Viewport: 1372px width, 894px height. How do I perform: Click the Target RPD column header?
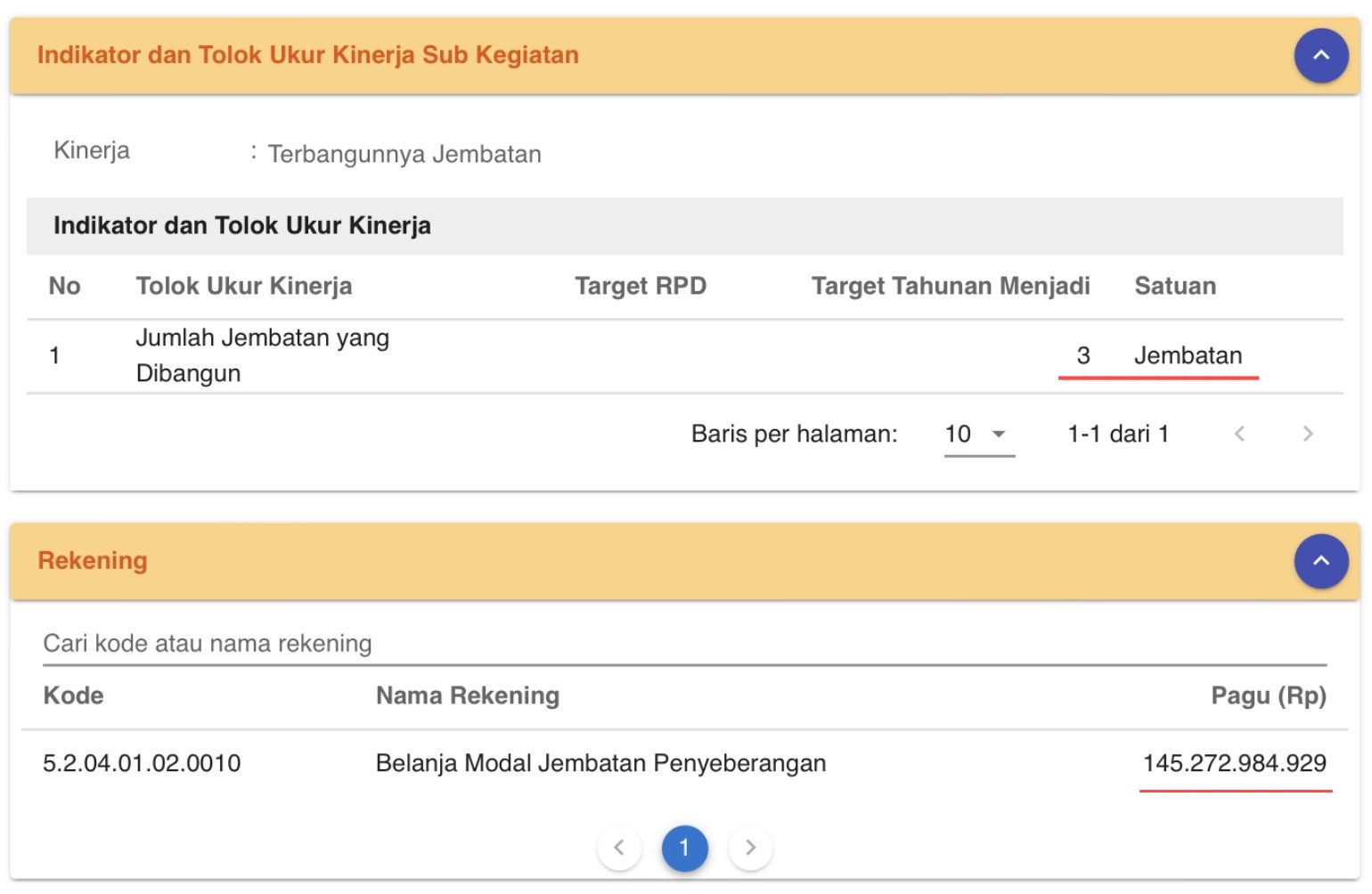coord(640,286)
